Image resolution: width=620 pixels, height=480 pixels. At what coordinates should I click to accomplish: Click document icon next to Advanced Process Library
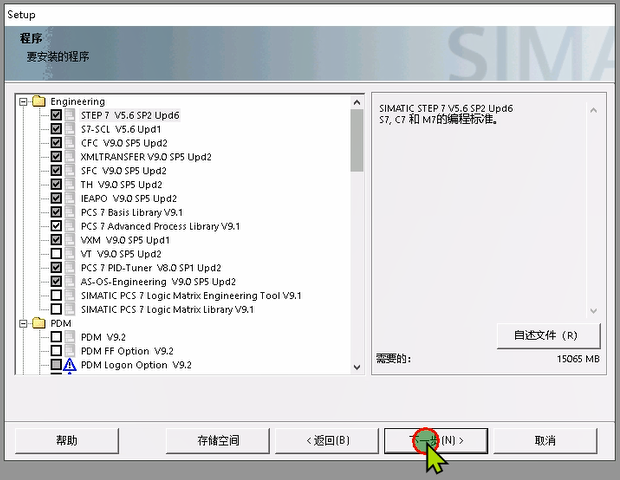(x=70, y=226)
